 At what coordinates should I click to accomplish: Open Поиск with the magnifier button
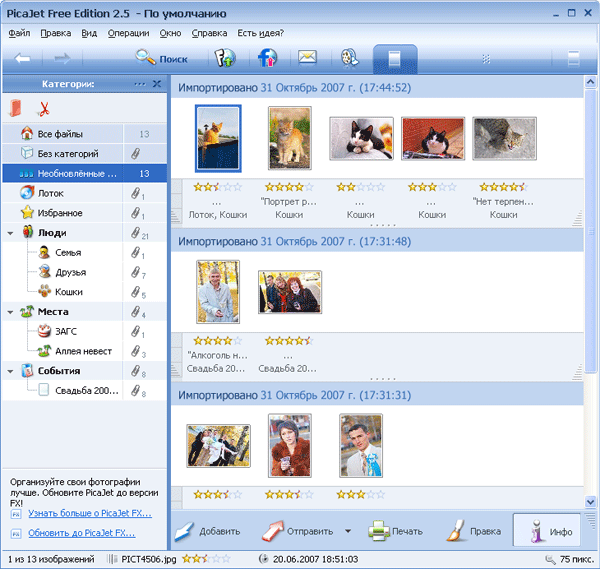click(161, 58)
